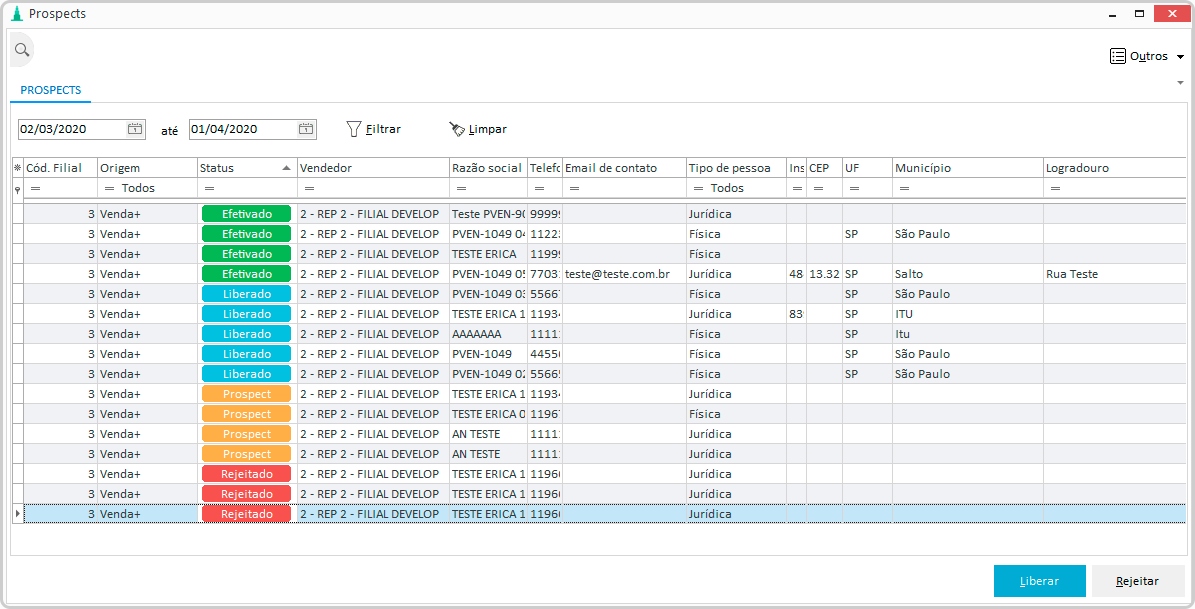1195x609 pixels.
Task: Expand the Outros dropdown arrow
Action: pos(1181,57)
